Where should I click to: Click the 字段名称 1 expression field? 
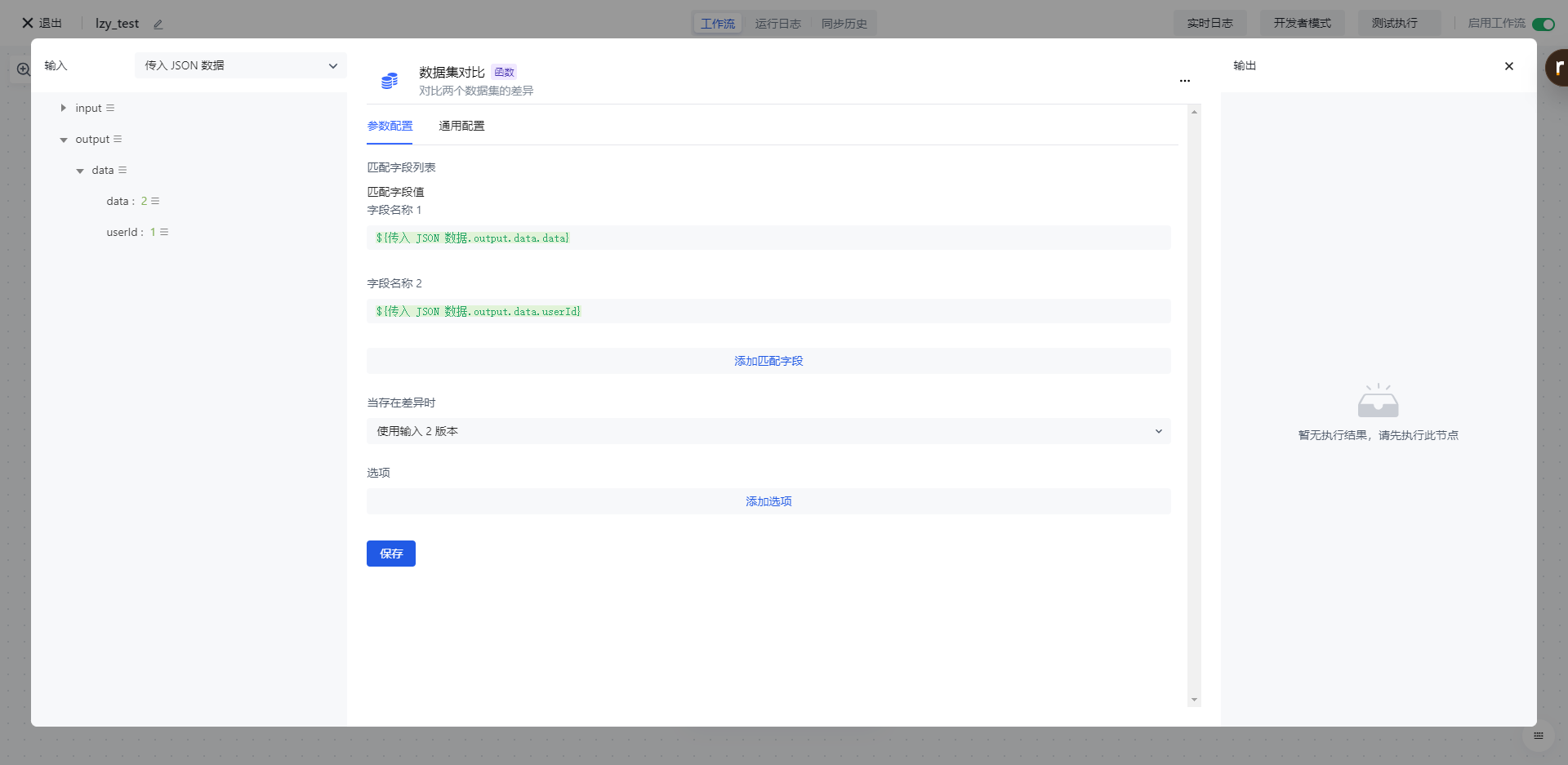tap(768, 238)
